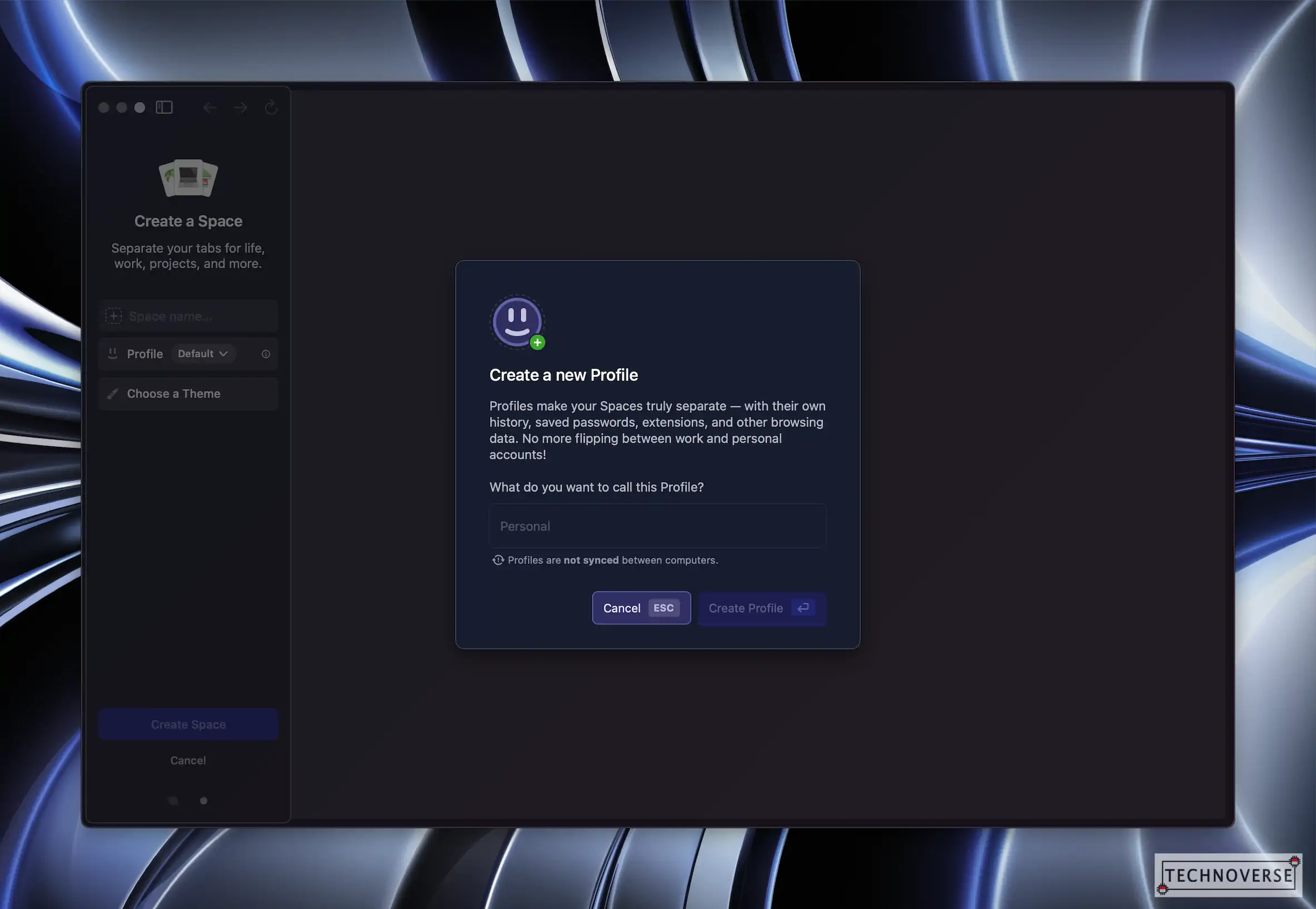Pick a space icon via dashed plus
Image resolution: width=1316 pixels, height=909 pixels.
(114, 316)
